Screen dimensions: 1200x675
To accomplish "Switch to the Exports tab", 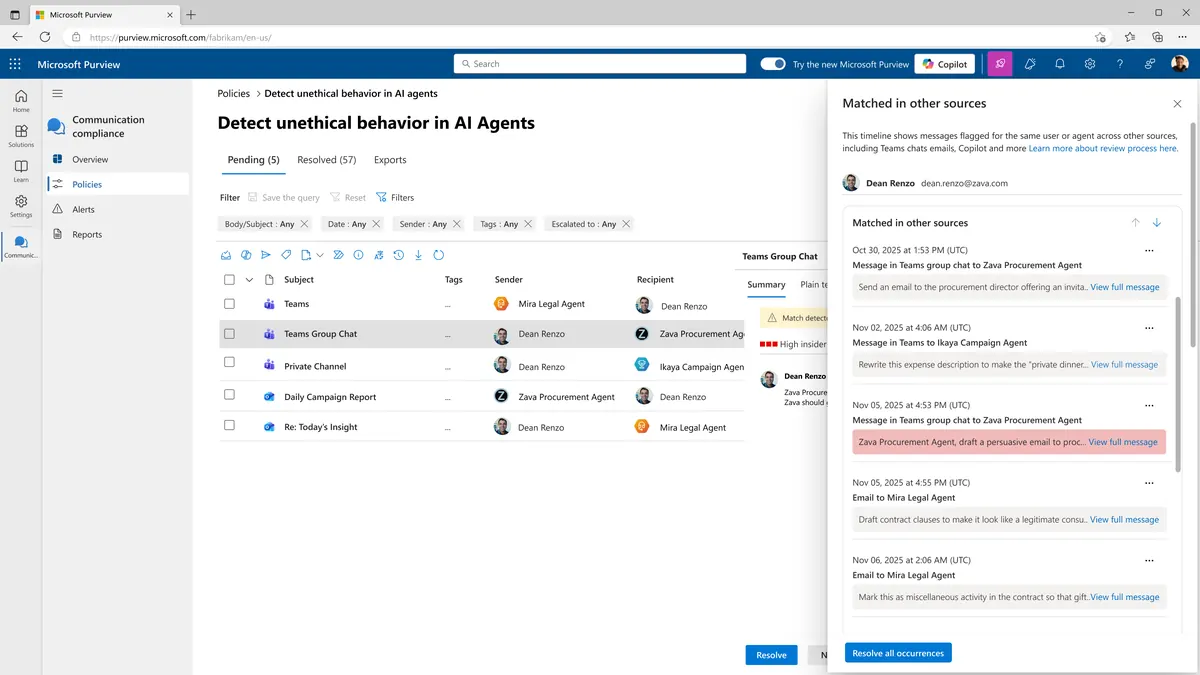I will [390, 160].
